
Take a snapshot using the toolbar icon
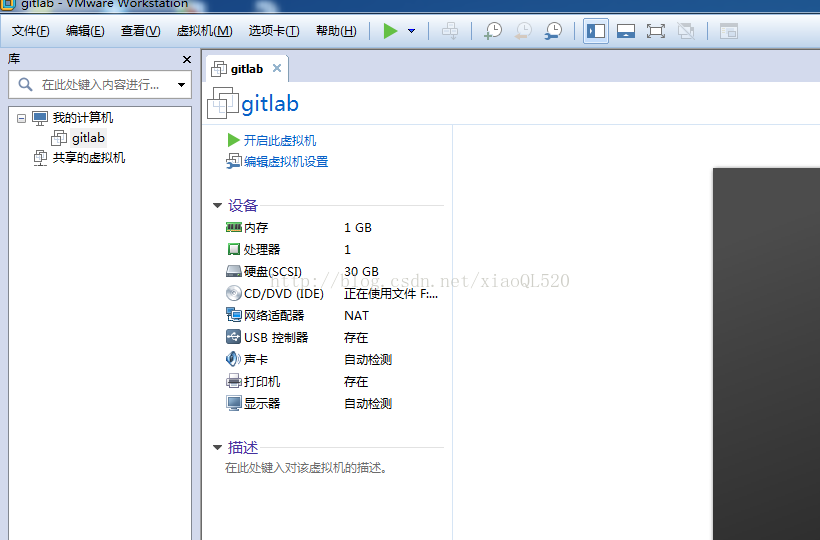coord(493,31)
